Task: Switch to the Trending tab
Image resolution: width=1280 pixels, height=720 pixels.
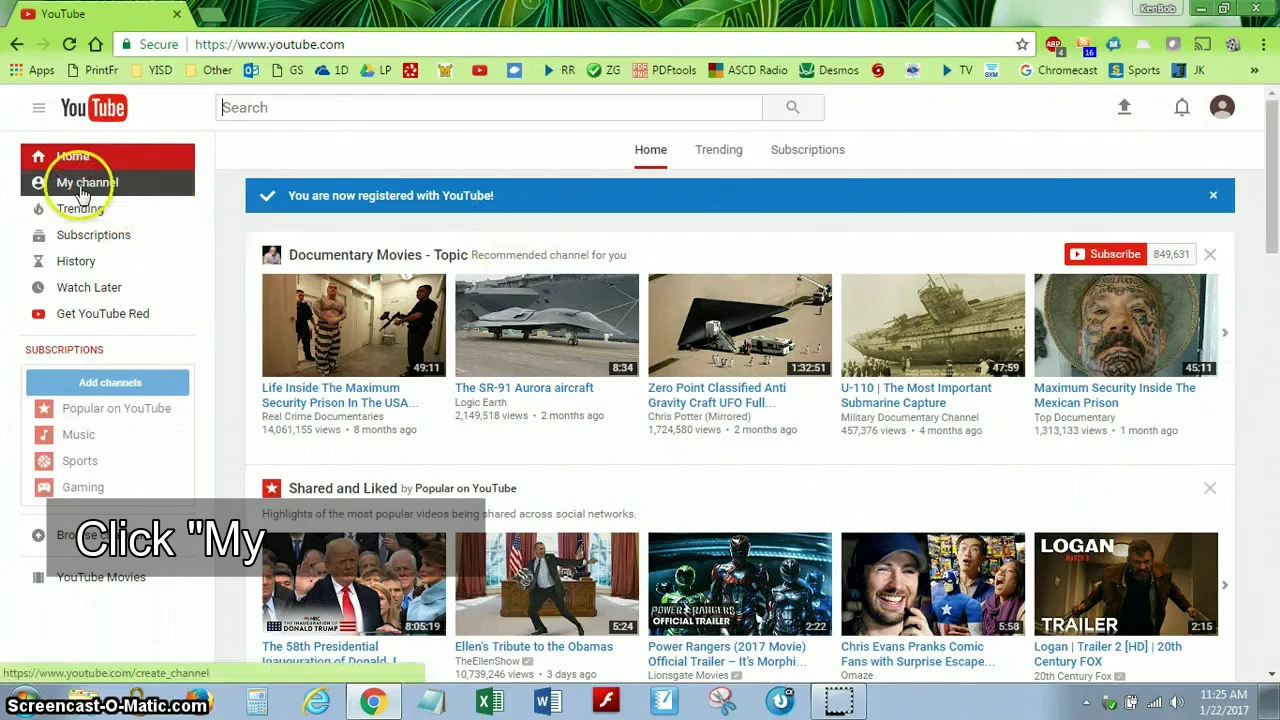Action: click(718, 150)
